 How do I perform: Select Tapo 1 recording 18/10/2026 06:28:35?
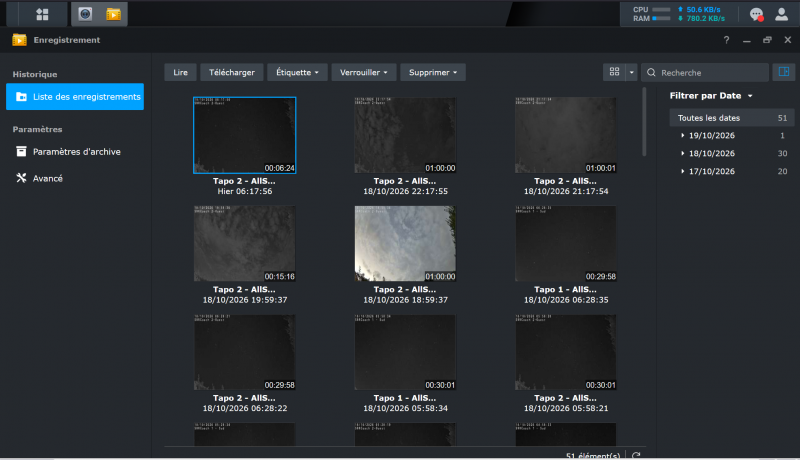[566, 243]
